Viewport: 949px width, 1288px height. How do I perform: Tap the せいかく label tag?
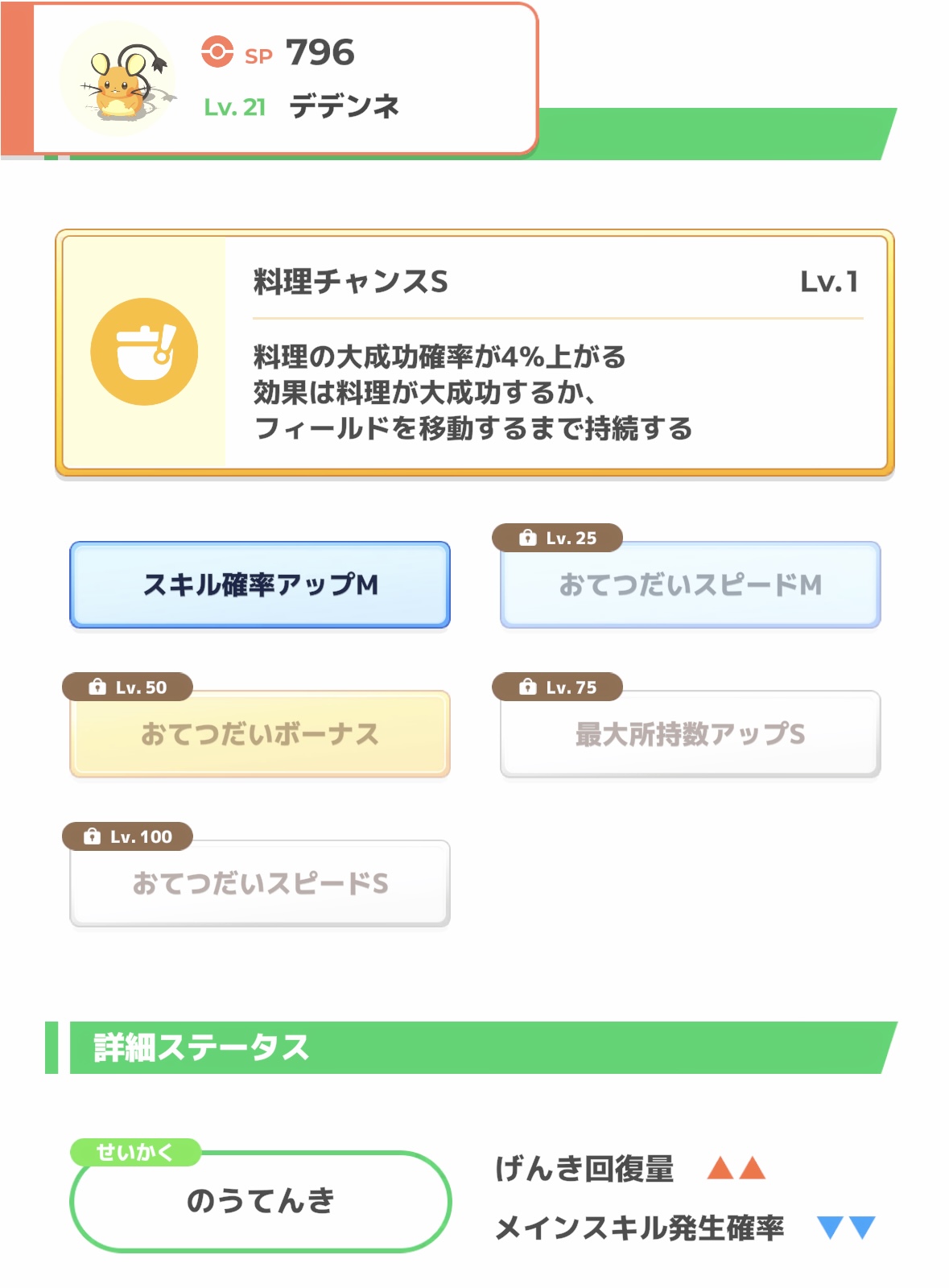point(134,1152)
